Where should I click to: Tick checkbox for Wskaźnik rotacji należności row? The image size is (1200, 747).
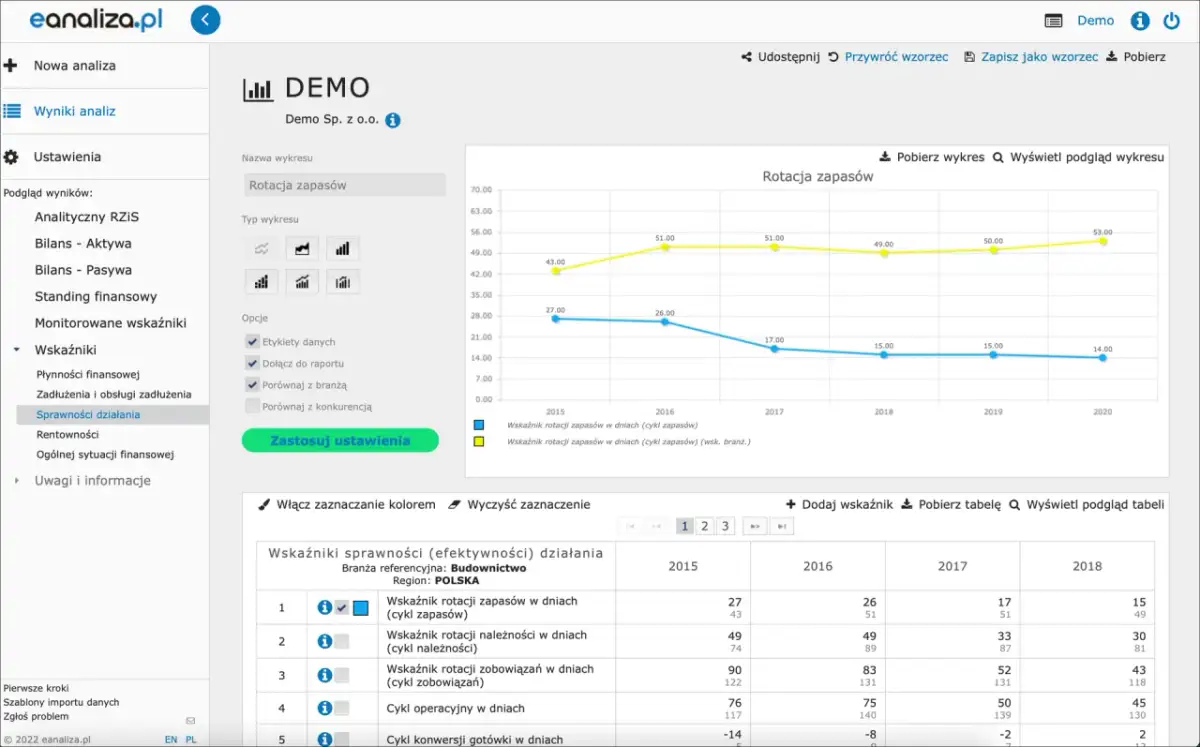(x=342, y=642)
